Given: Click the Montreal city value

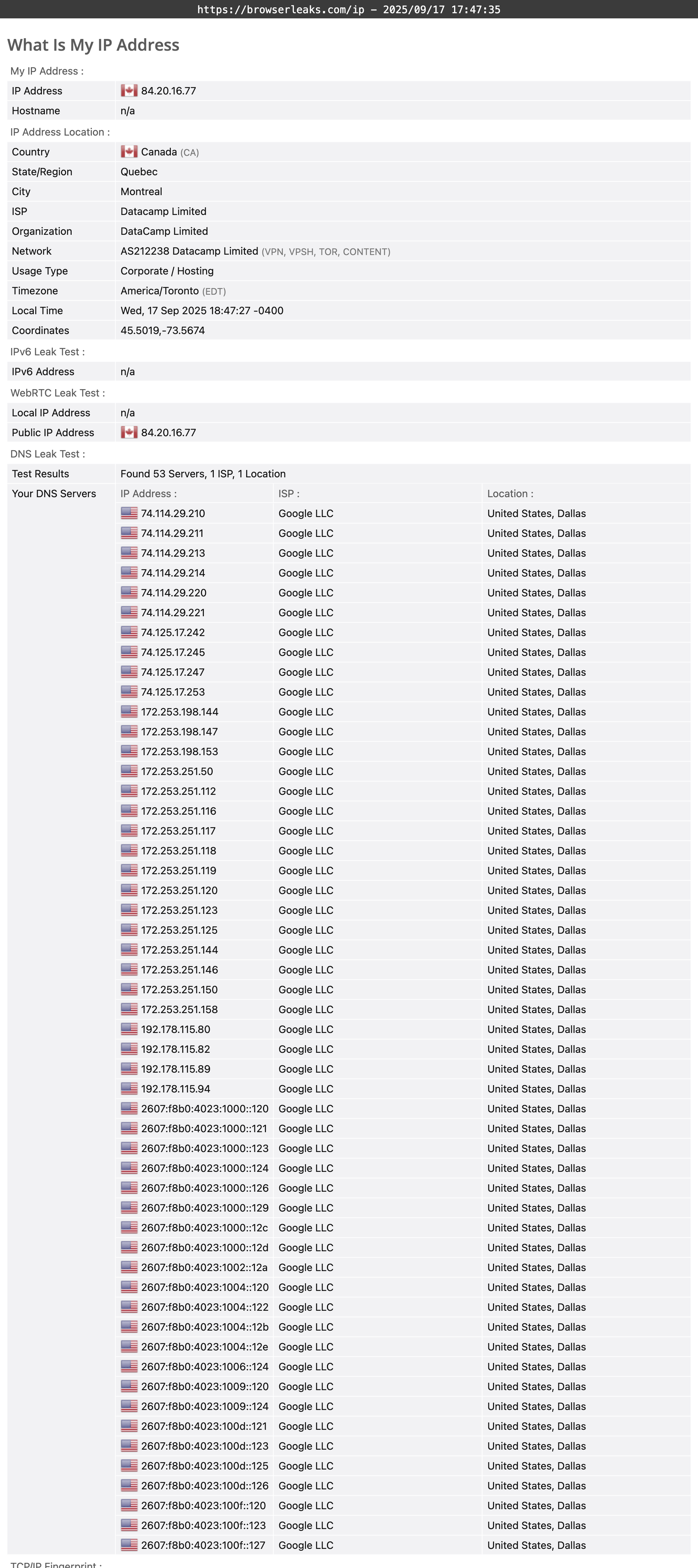Looking at the screenshot, I should click(x=141, y=192).
